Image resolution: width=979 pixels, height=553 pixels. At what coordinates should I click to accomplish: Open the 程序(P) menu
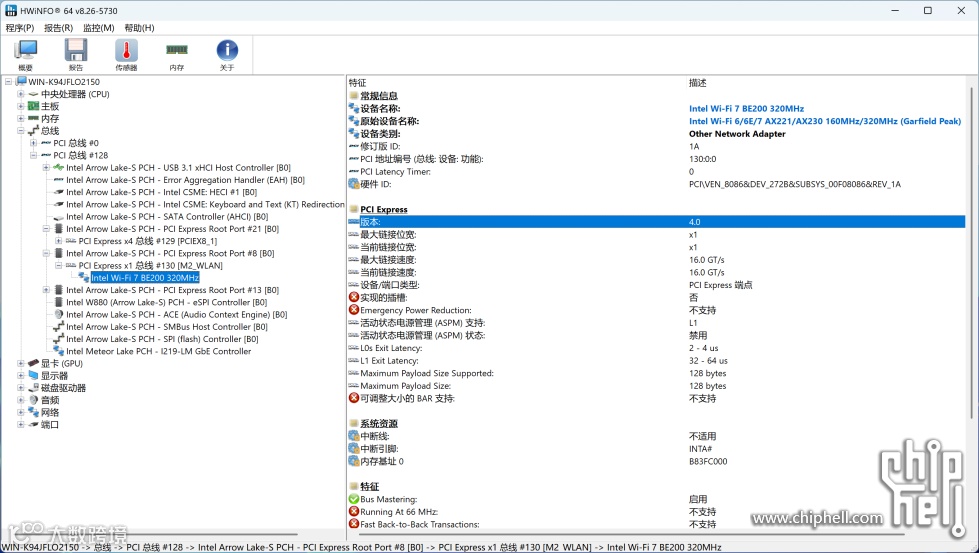point(20,28)
